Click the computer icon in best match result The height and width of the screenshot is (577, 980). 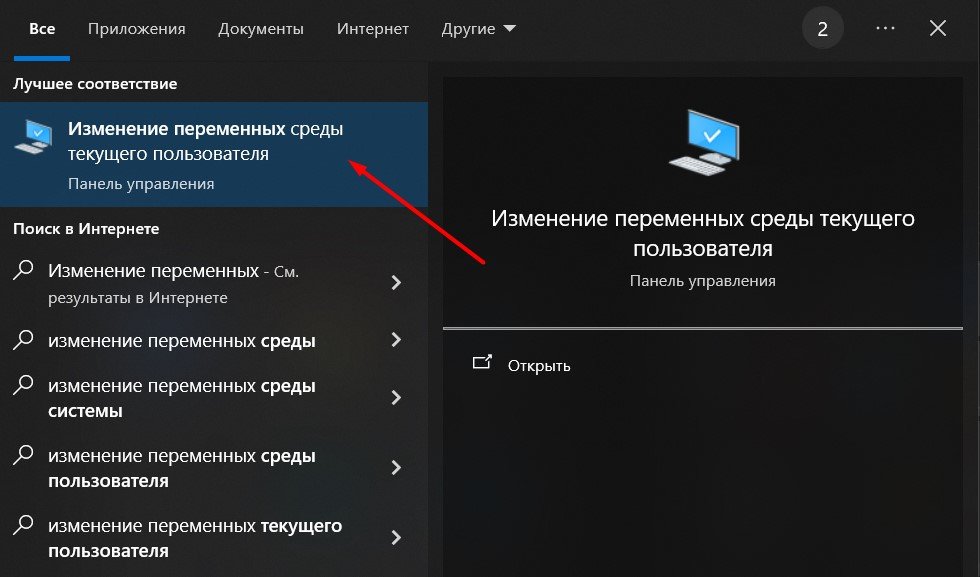click(32, 136)
